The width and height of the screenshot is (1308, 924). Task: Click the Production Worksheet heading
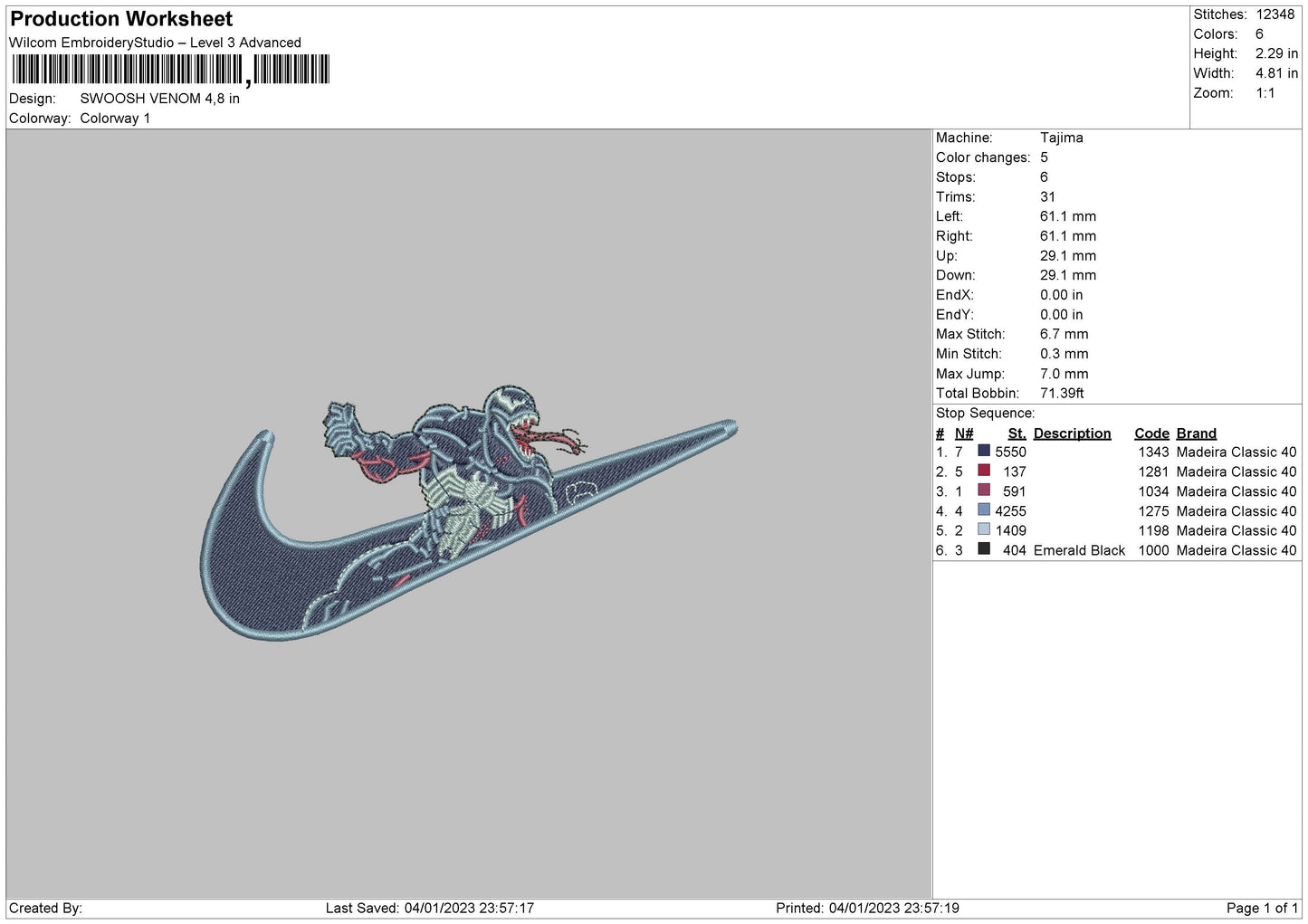click(121, 19)
